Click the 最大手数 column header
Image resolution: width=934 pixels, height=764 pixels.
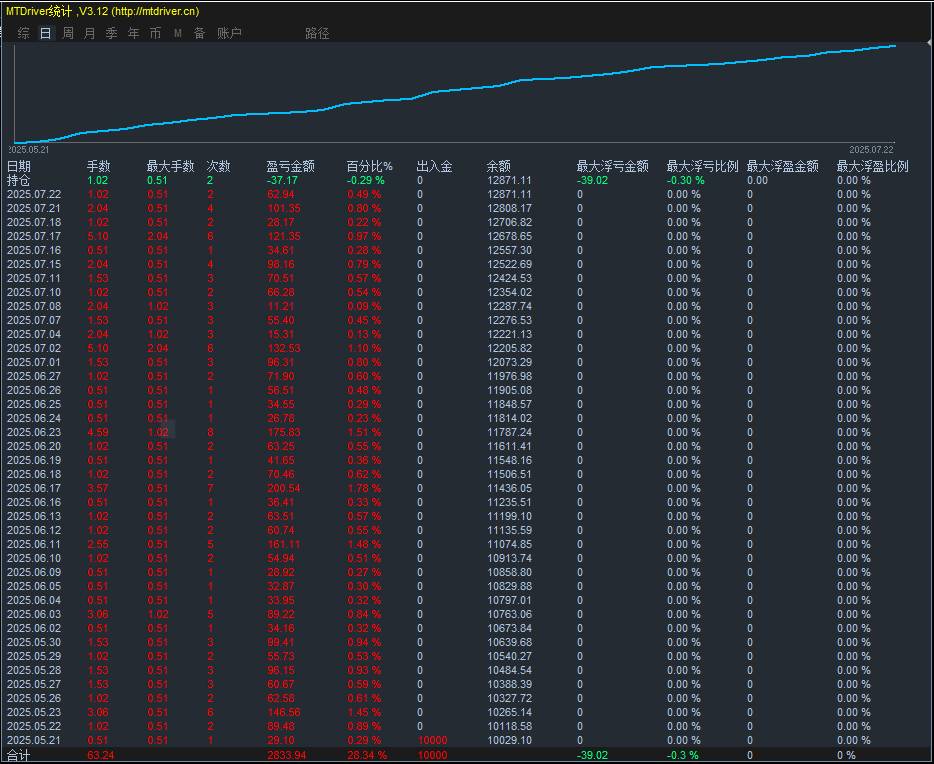point(170,166)
